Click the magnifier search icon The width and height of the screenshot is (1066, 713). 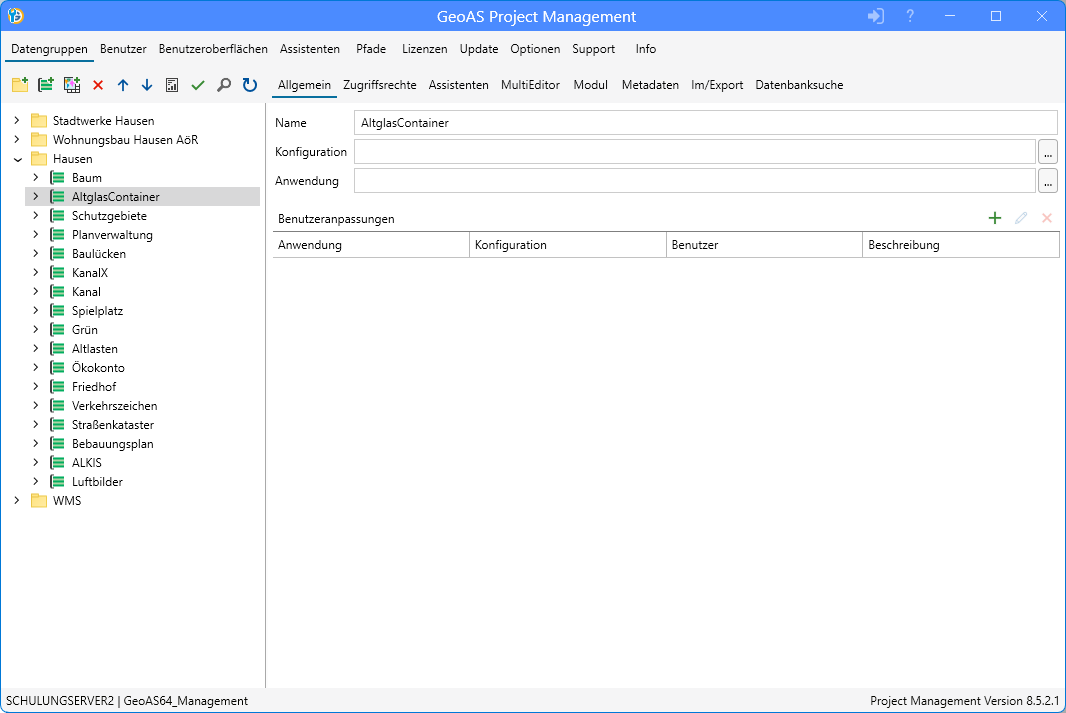coord(224,86)
